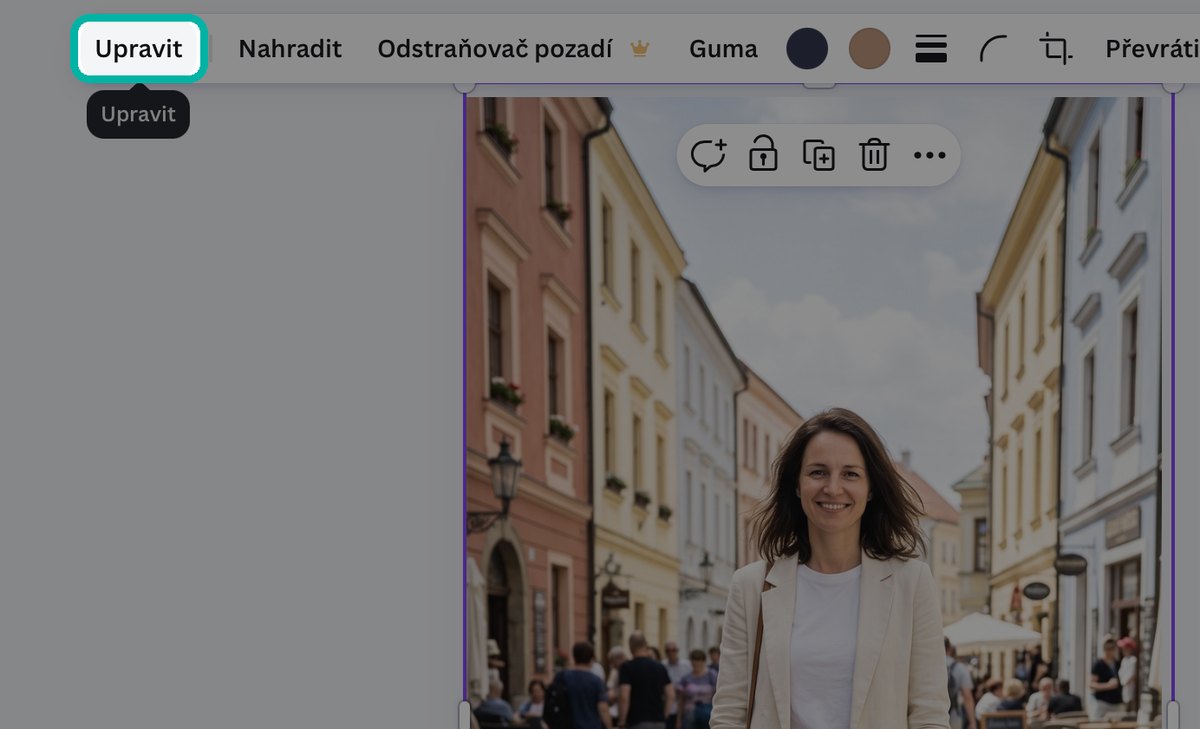This screenshot has width=1200, height=729.
Task: Open more options three-dots menu
Action: click(x=930, y=155)
